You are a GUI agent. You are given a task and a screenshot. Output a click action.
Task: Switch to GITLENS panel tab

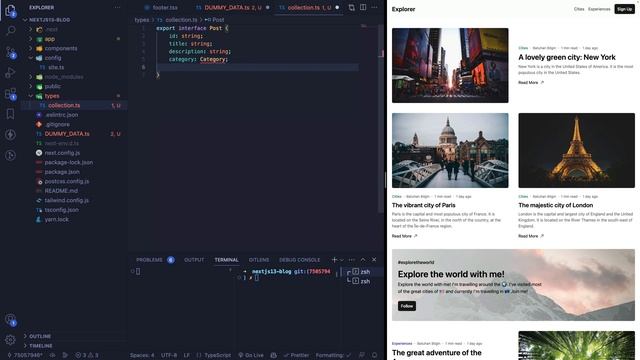259,260
